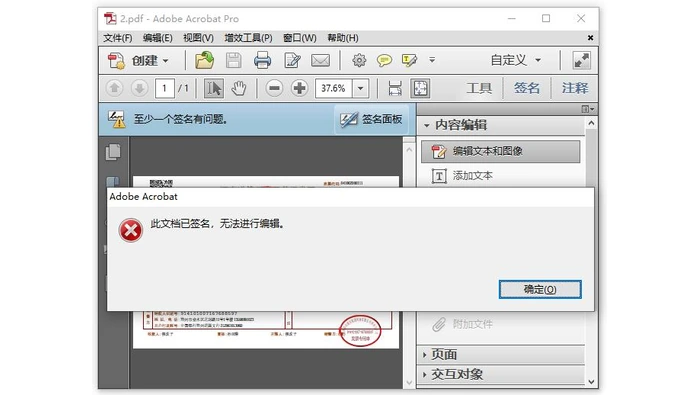The image size is (700, 395).
Task: Click the signature warning icon
Action: [117, 120]
